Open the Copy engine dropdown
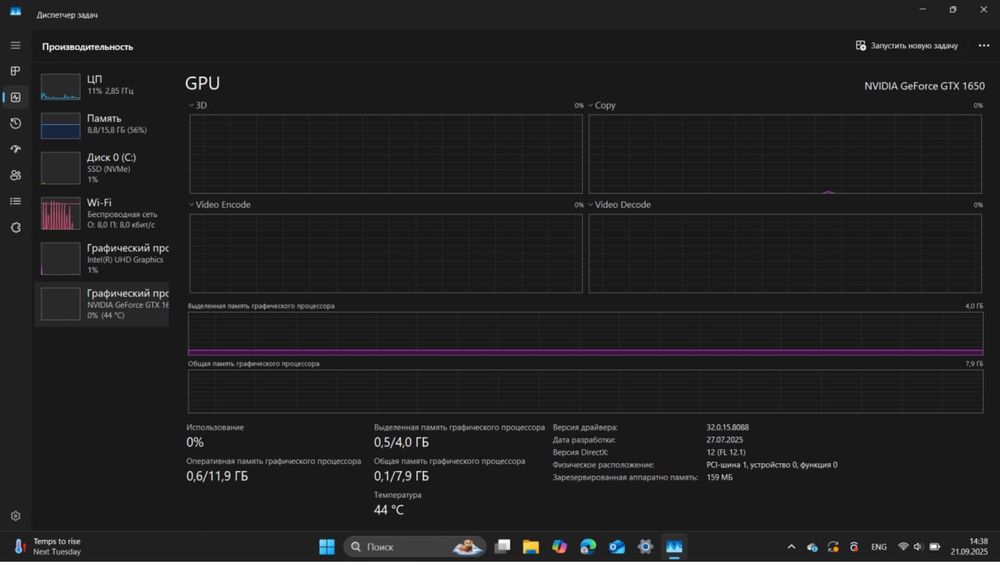The width and height of the screenshot is (1000, 562). tap(601, 105)
